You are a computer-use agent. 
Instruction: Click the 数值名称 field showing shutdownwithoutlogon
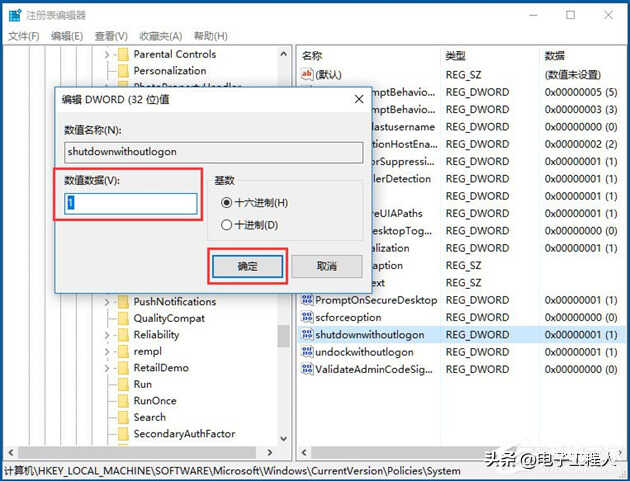tap(213, 152)
